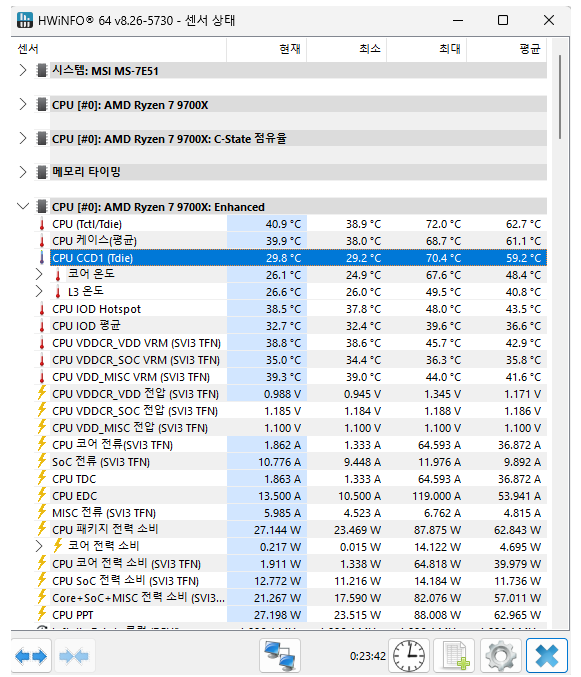Click the blue X close sensors button
This screenshot has height=677, width=581.
[547, 656]
